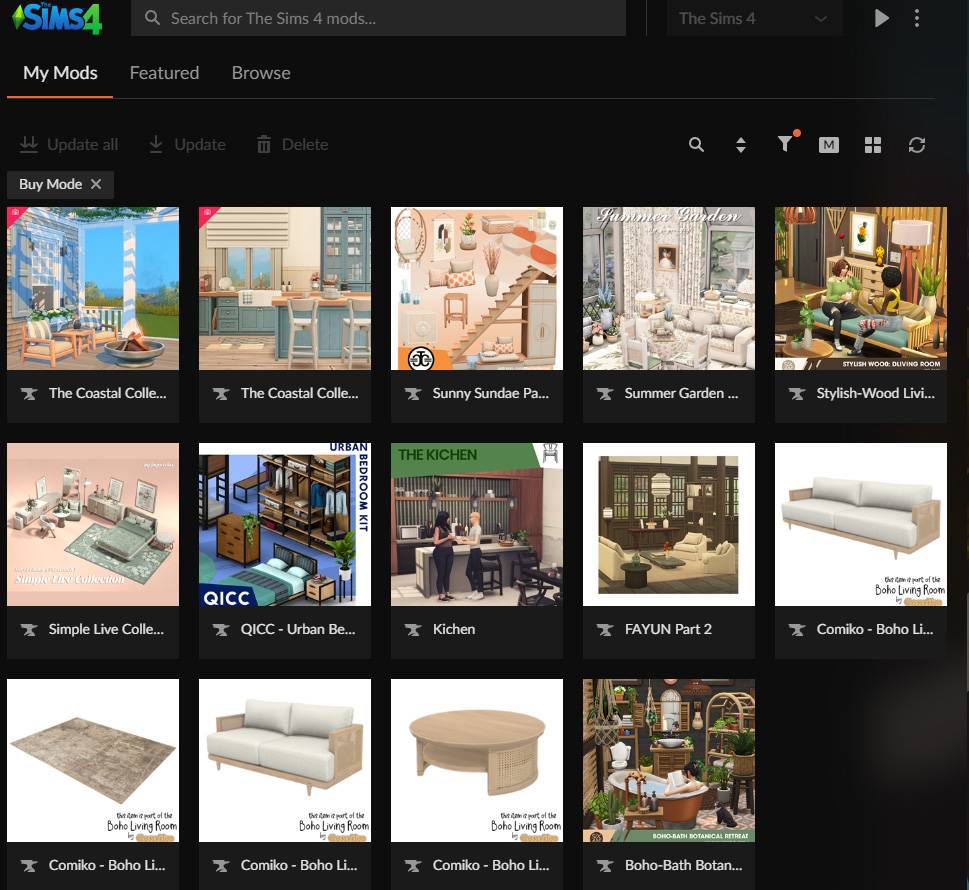Click The Sims 4 logo
The image size is (969, 890).
(57, 17)
